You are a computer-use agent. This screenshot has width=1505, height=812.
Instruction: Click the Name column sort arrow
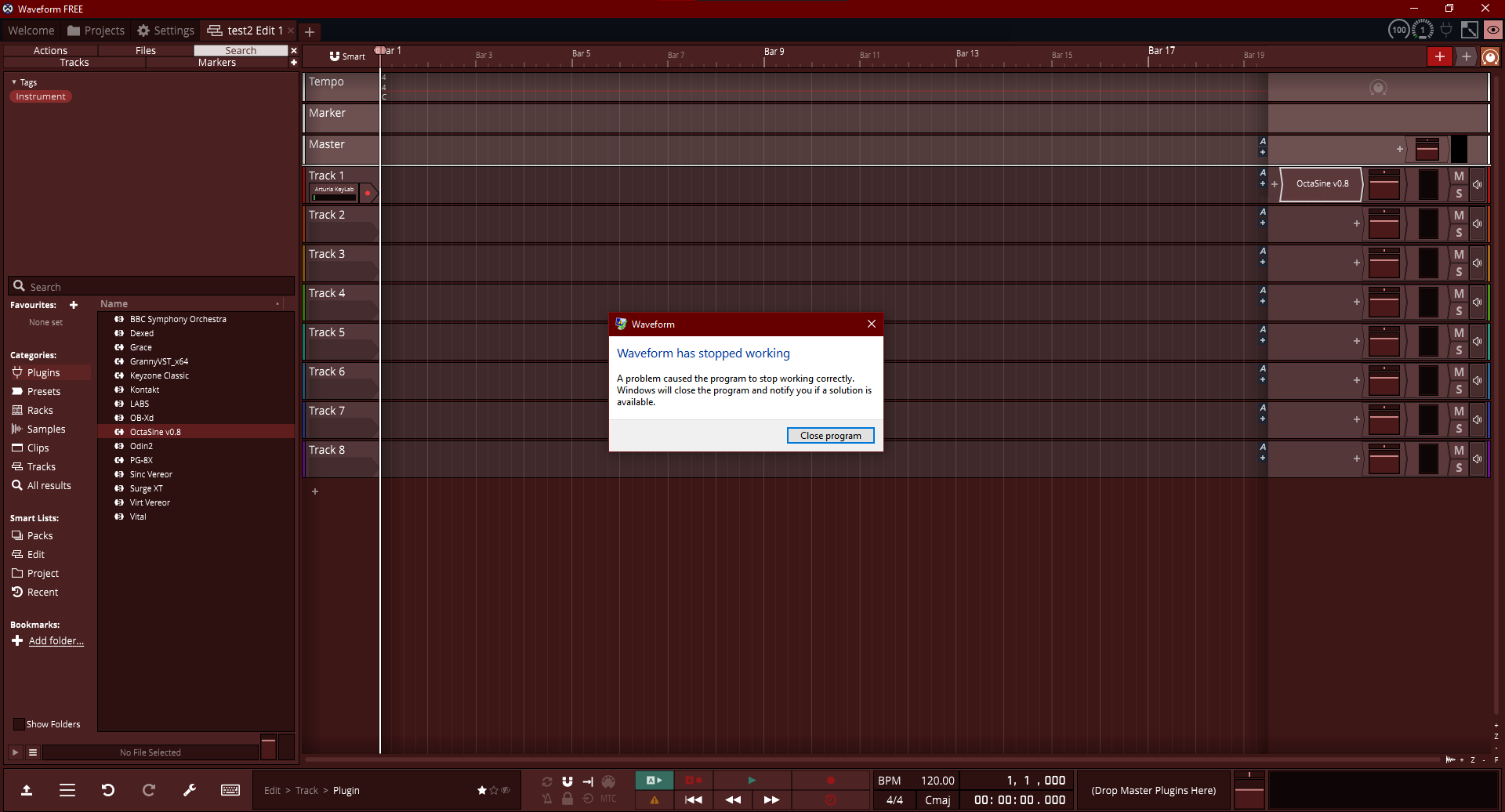click(x=278, y=304)
